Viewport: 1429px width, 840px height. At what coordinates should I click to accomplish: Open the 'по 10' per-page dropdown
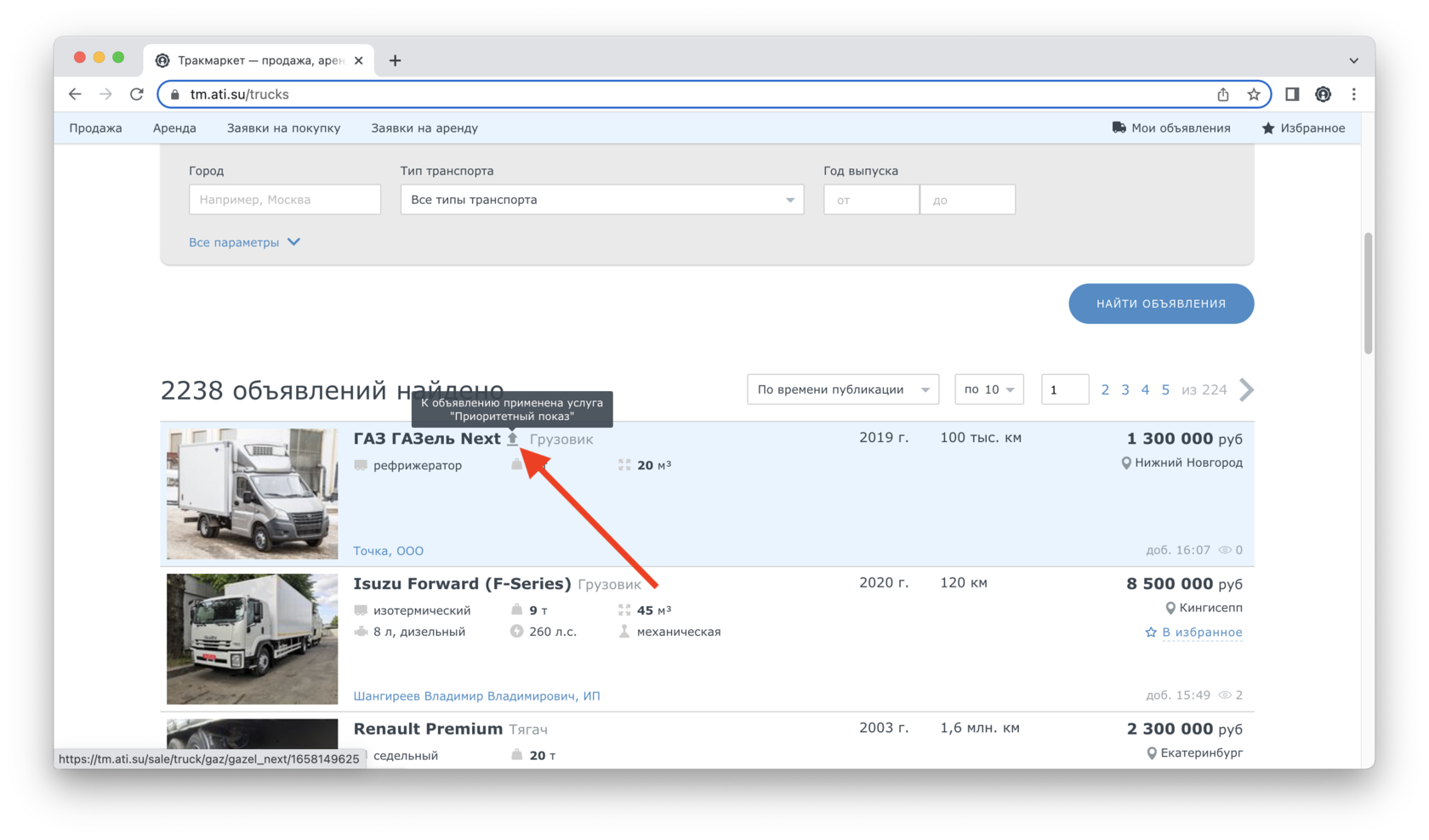coord(989,389)
